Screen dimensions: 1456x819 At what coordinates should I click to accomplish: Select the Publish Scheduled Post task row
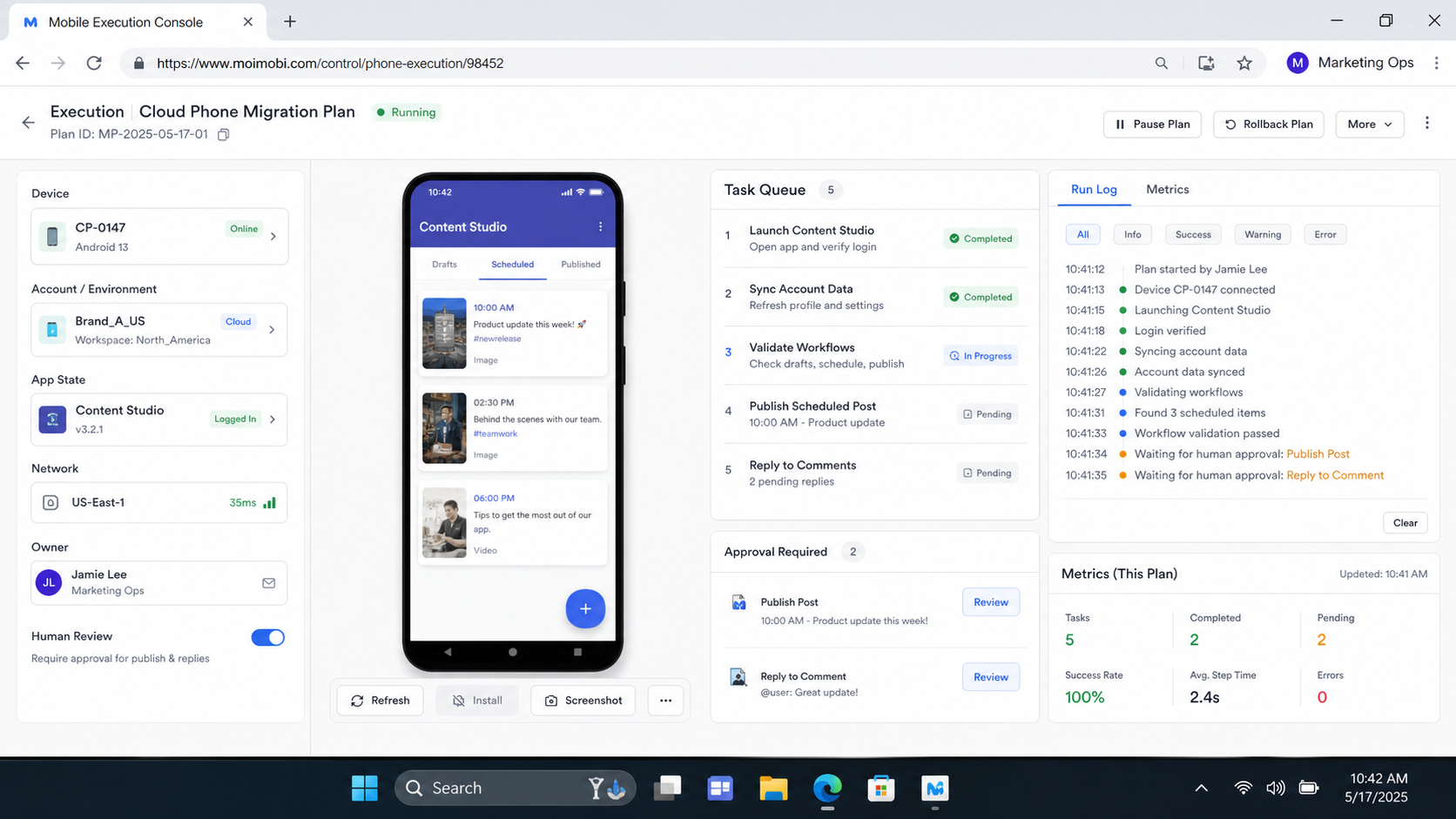pos(874,414)
